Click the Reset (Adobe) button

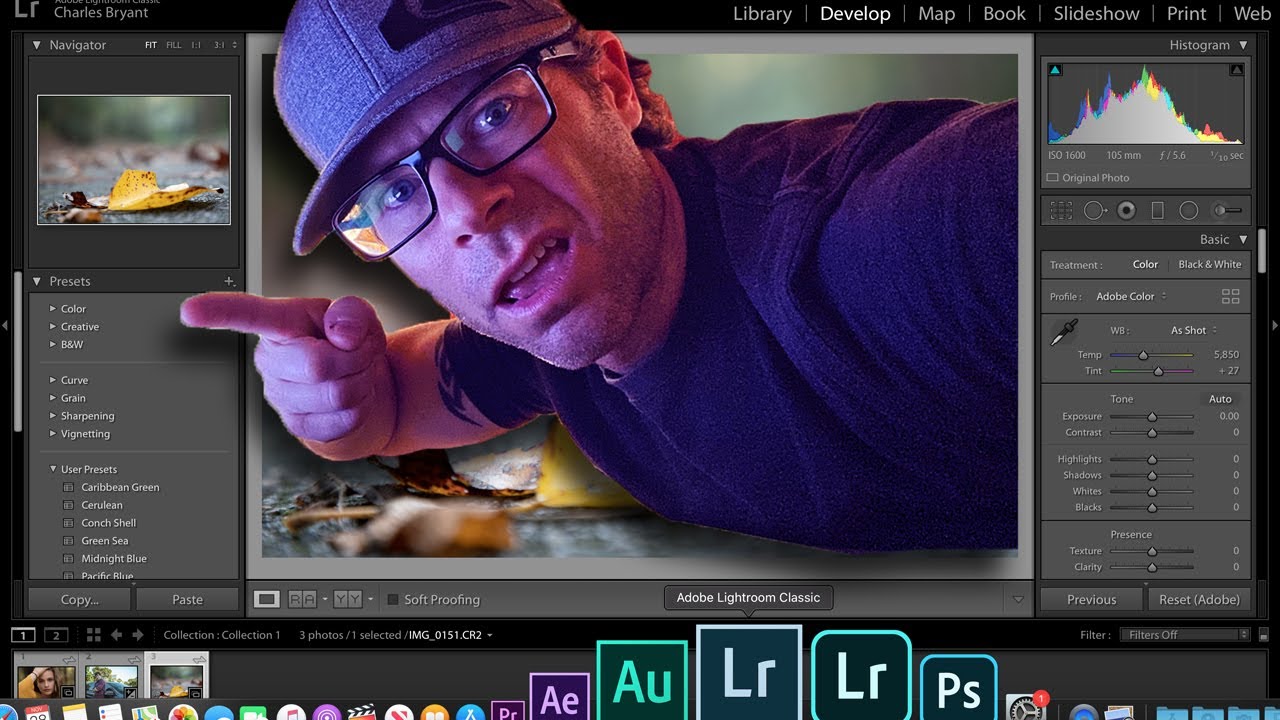[1199, 600]
